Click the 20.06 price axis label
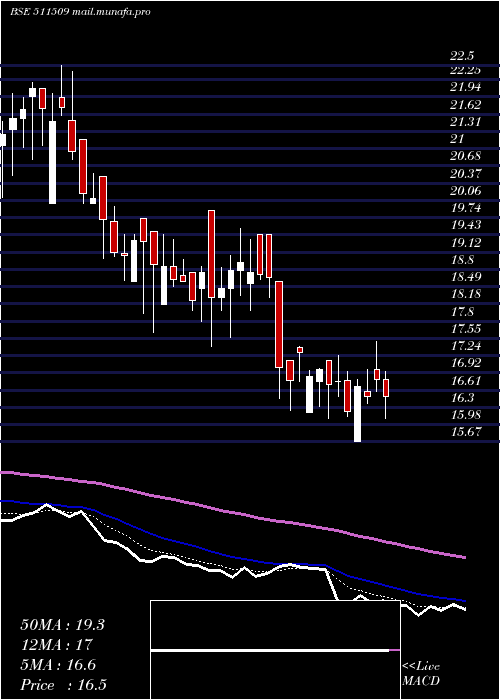 click(x=465, y=191)
